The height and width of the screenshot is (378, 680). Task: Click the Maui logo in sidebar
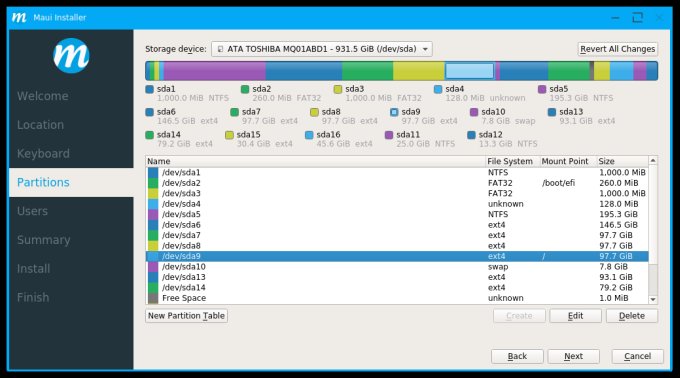click(71, 55)
